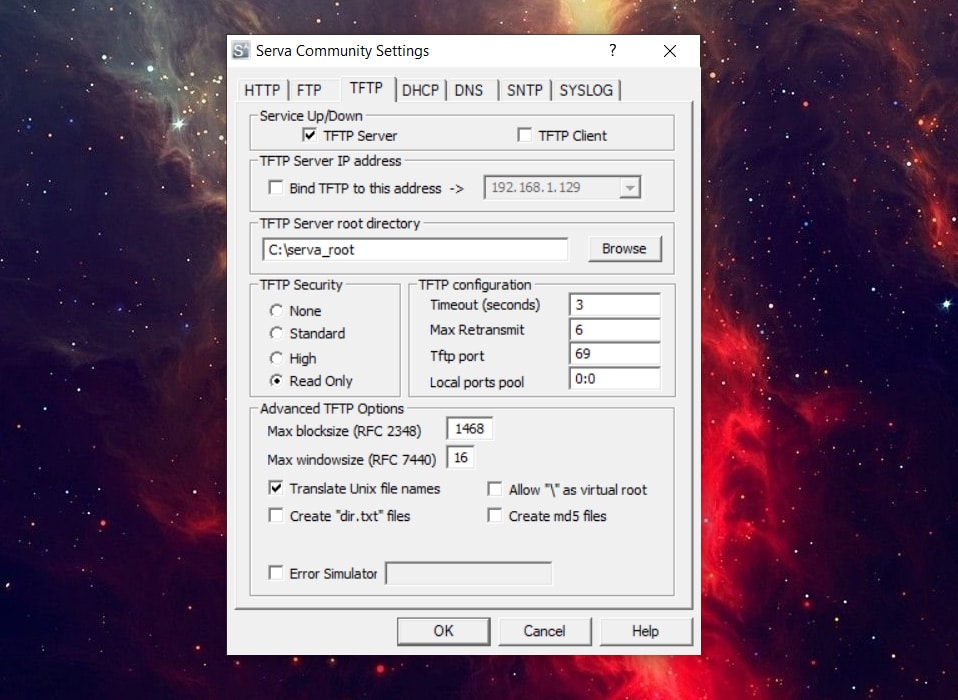This screenshot has height=700, width=958.
Task: Click the "TFTP Server root directory" group label
Action: (x=340, y=224)
